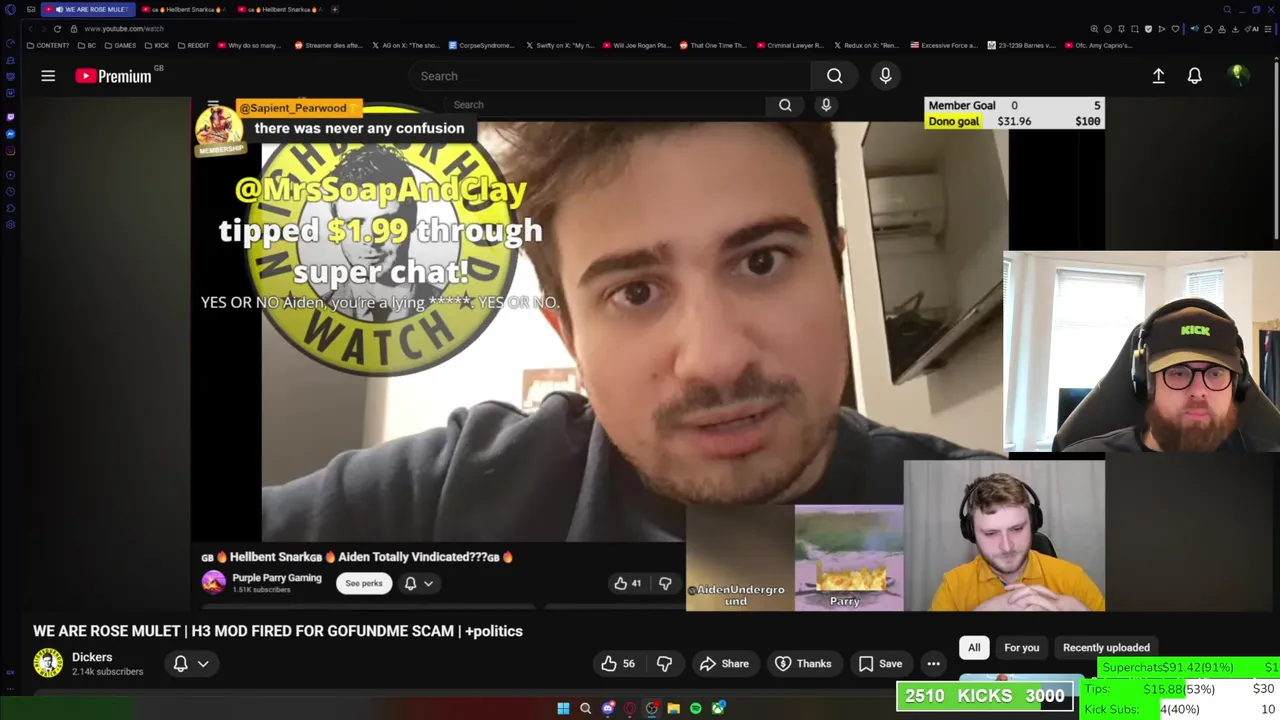Open browser extensions cube icon in toolbar
Image resolution: width=1280 pixels, height=720 pixels.
click(x=1208, y=29)
